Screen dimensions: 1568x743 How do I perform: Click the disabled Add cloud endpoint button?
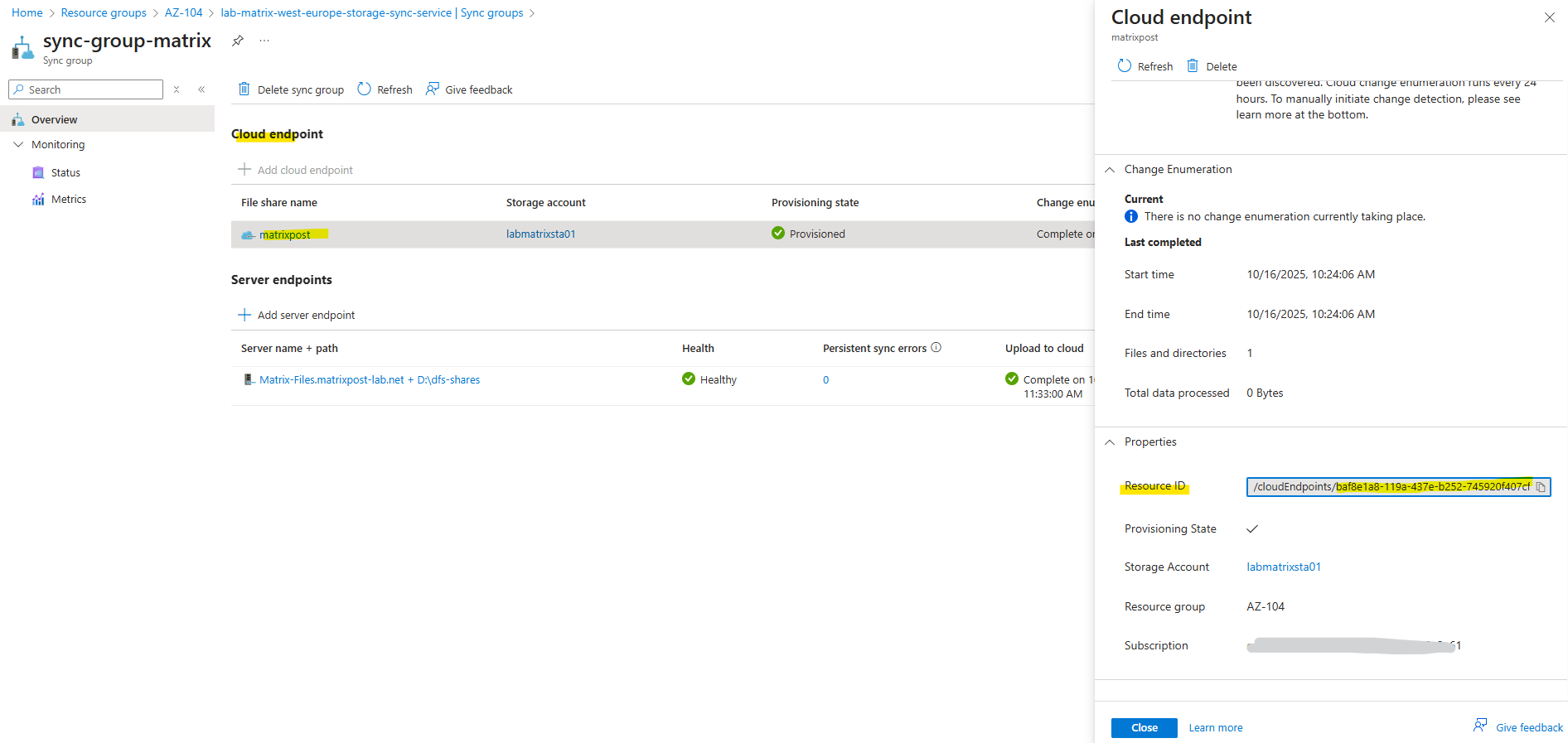(x=296, y=170)
